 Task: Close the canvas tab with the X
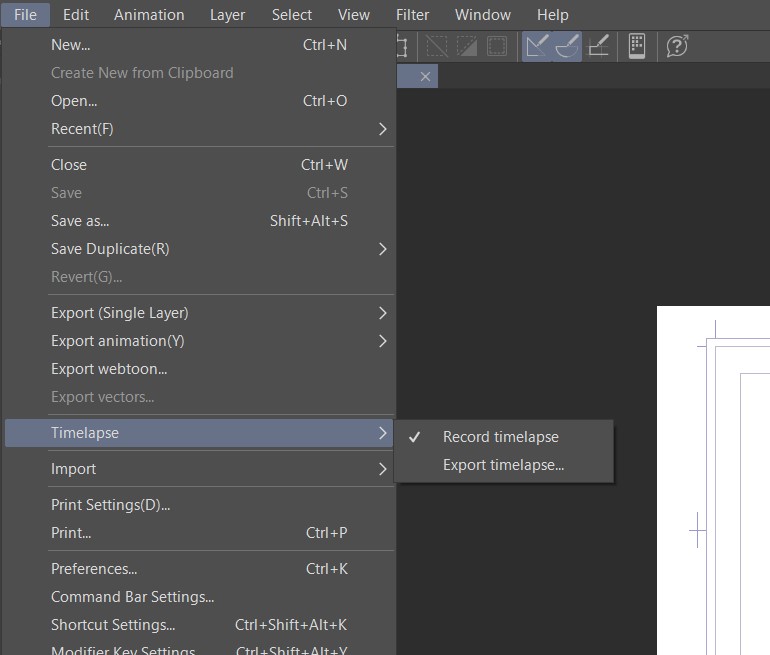[x=425, y=77]
